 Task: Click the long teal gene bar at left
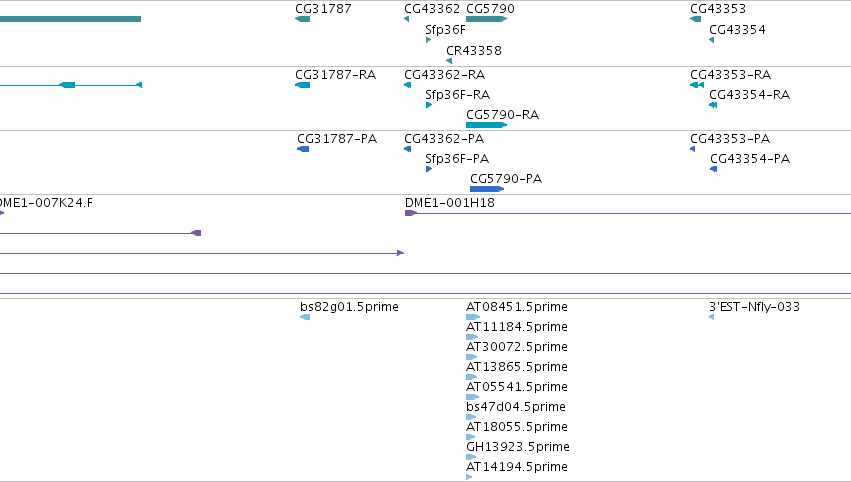click(71, 19)
